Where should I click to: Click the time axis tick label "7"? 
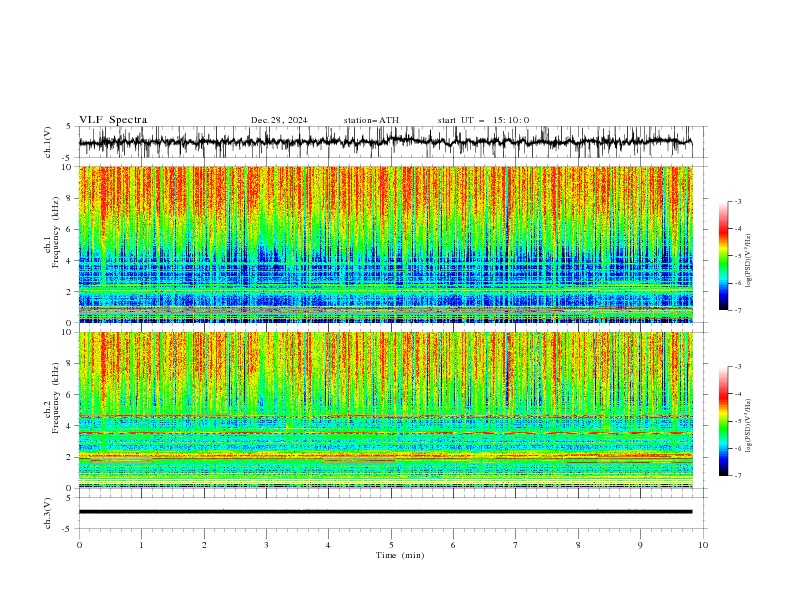tap(516, 545)
